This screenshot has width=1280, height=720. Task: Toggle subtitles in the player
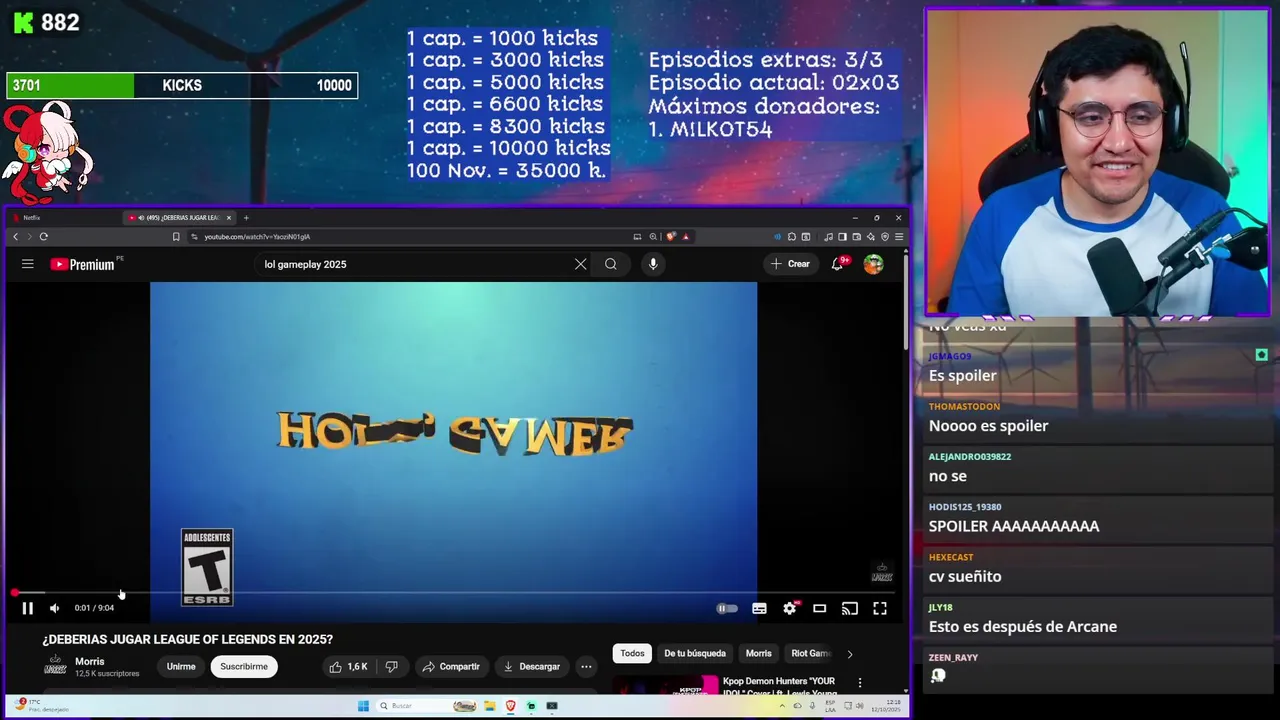[x=760, y=608]
